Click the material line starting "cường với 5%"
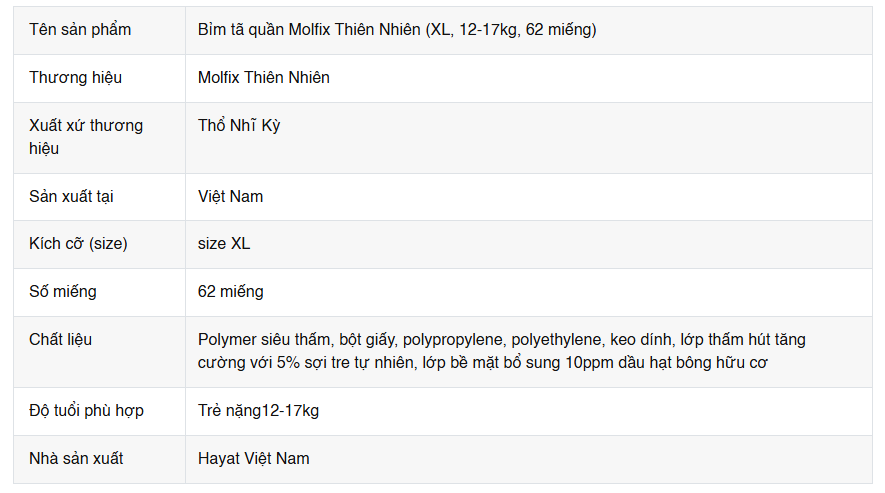 [x=482, y=362]
